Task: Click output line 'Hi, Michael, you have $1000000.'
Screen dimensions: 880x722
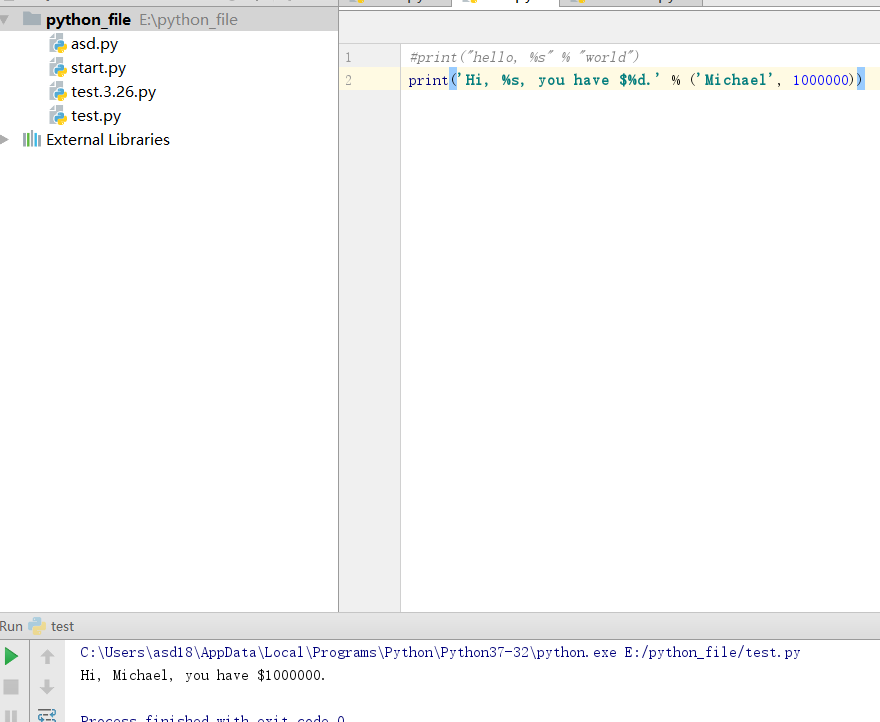Action: (x=203, y=675)
